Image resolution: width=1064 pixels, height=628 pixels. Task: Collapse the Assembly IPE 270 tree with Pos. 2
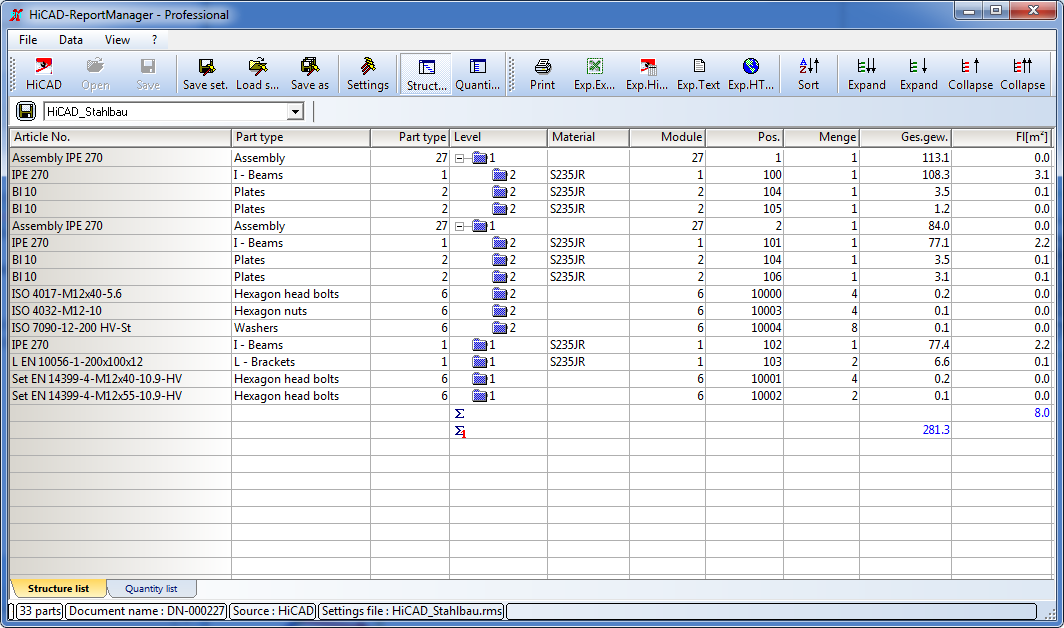(x=459, y=226)
